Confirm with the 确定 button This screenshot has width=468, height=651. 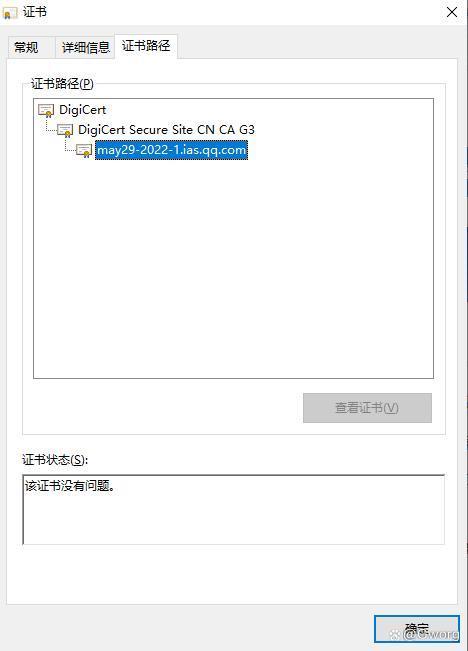point(417,629)
